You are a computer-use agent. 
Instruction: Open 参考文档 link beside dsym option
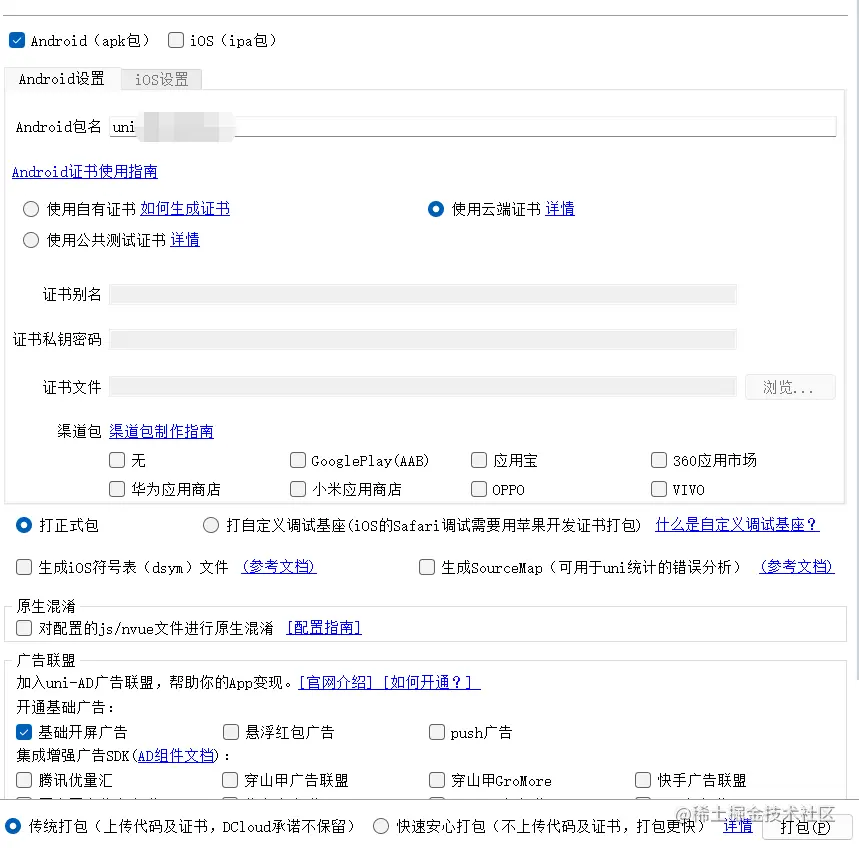click(x=279, y=567)
